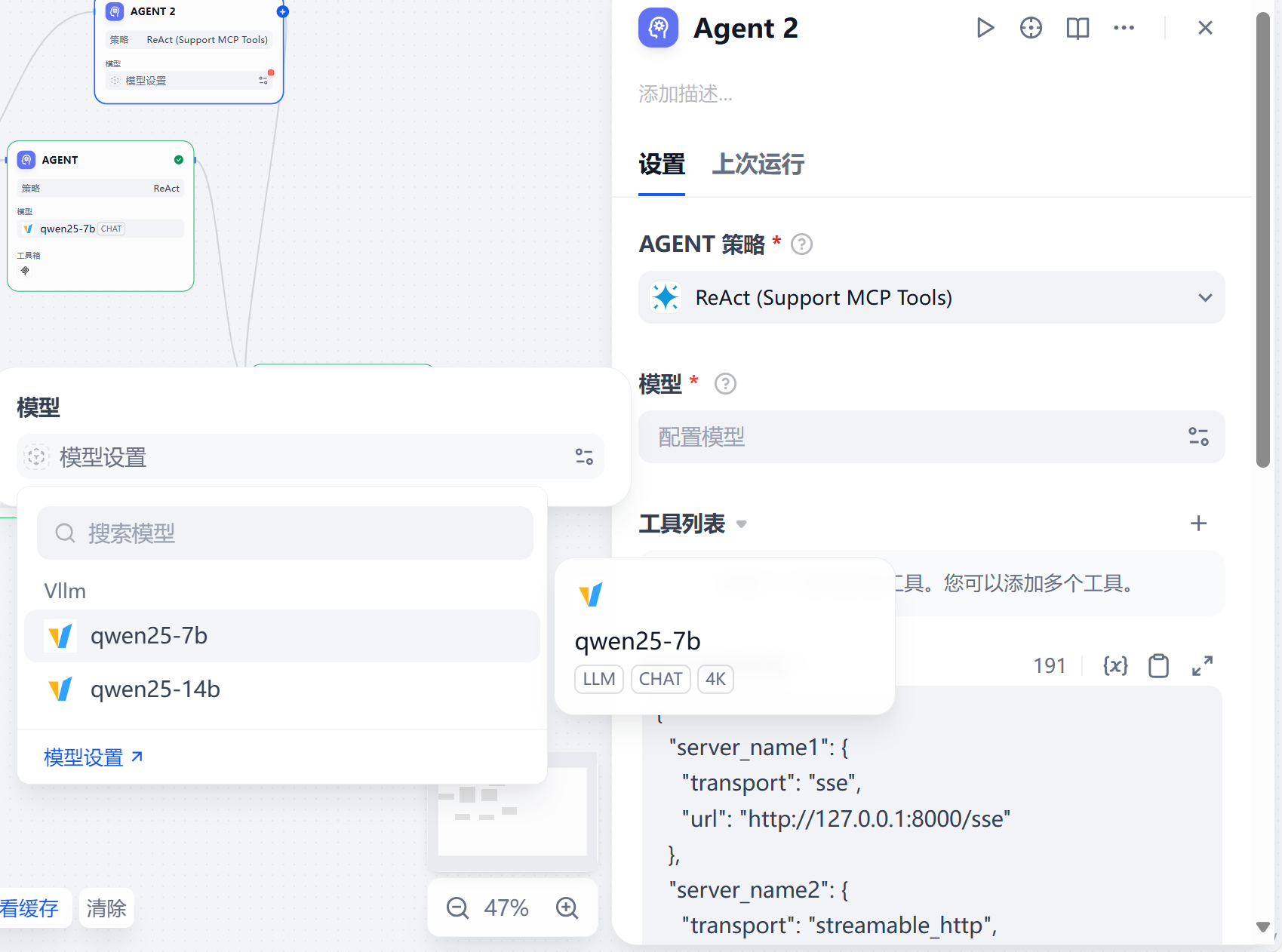Screen dimensions: 1282x952
Task: Open the help icon next to AGENT 策略
Action: tap(802, 244)
